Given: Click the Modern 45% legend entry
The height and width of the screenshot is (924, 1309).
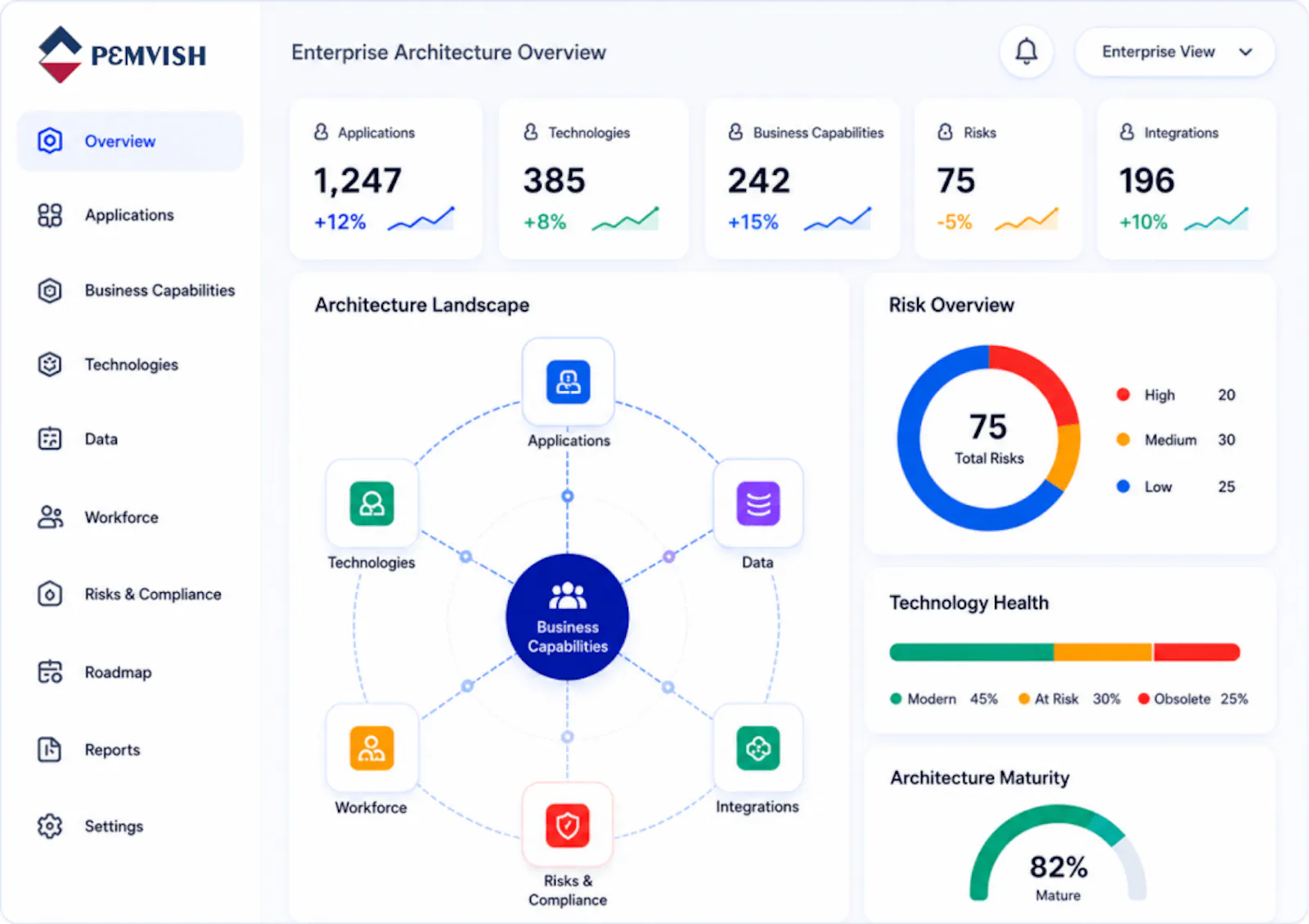Looking at the screenshot, I should [x=944, y=699].
